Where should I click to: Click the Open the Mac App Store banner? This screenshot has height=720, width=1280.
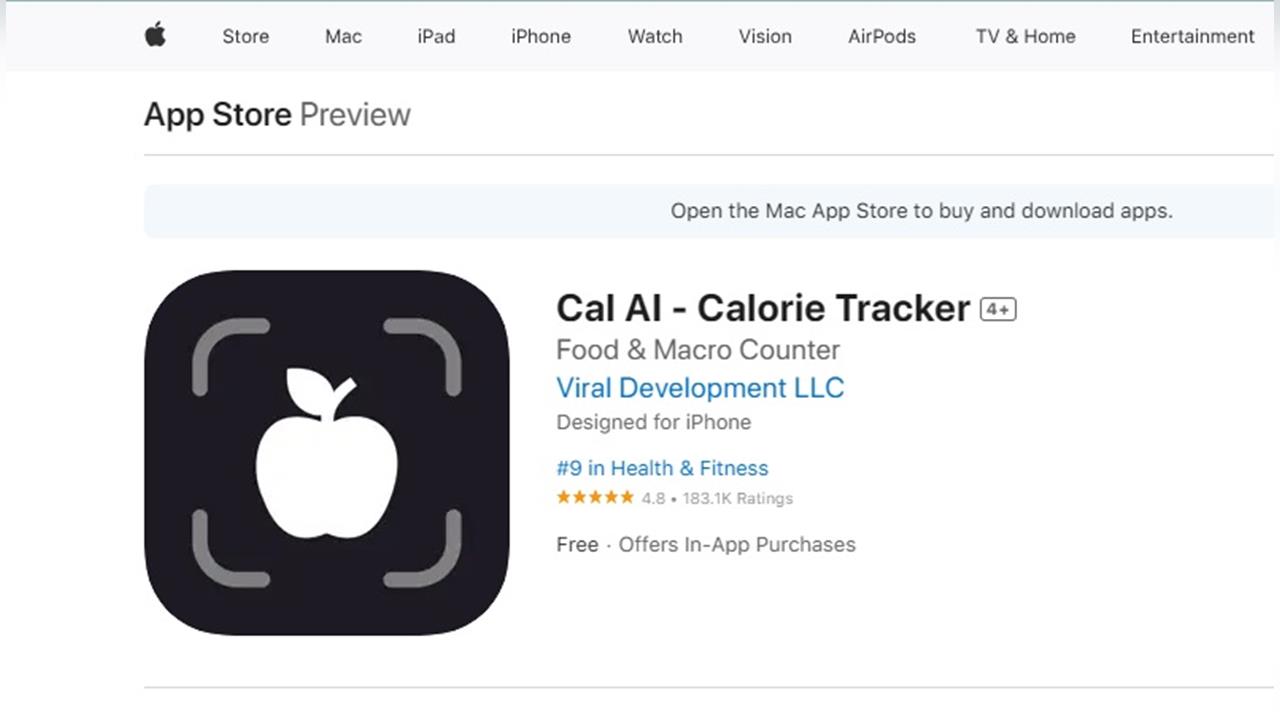click(x=712, y=211)
